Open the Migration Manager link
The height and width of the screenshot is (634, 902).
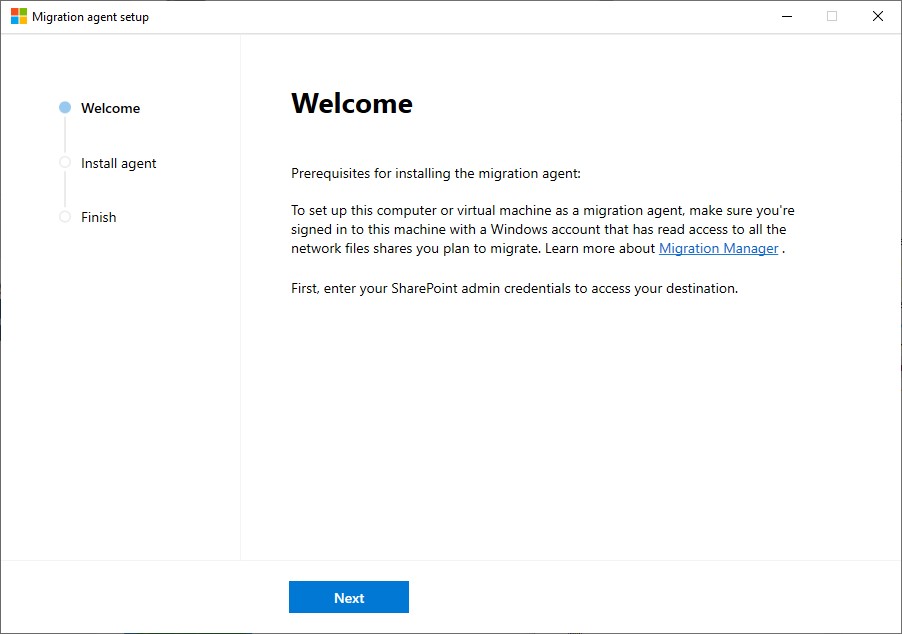pos(718,248)
